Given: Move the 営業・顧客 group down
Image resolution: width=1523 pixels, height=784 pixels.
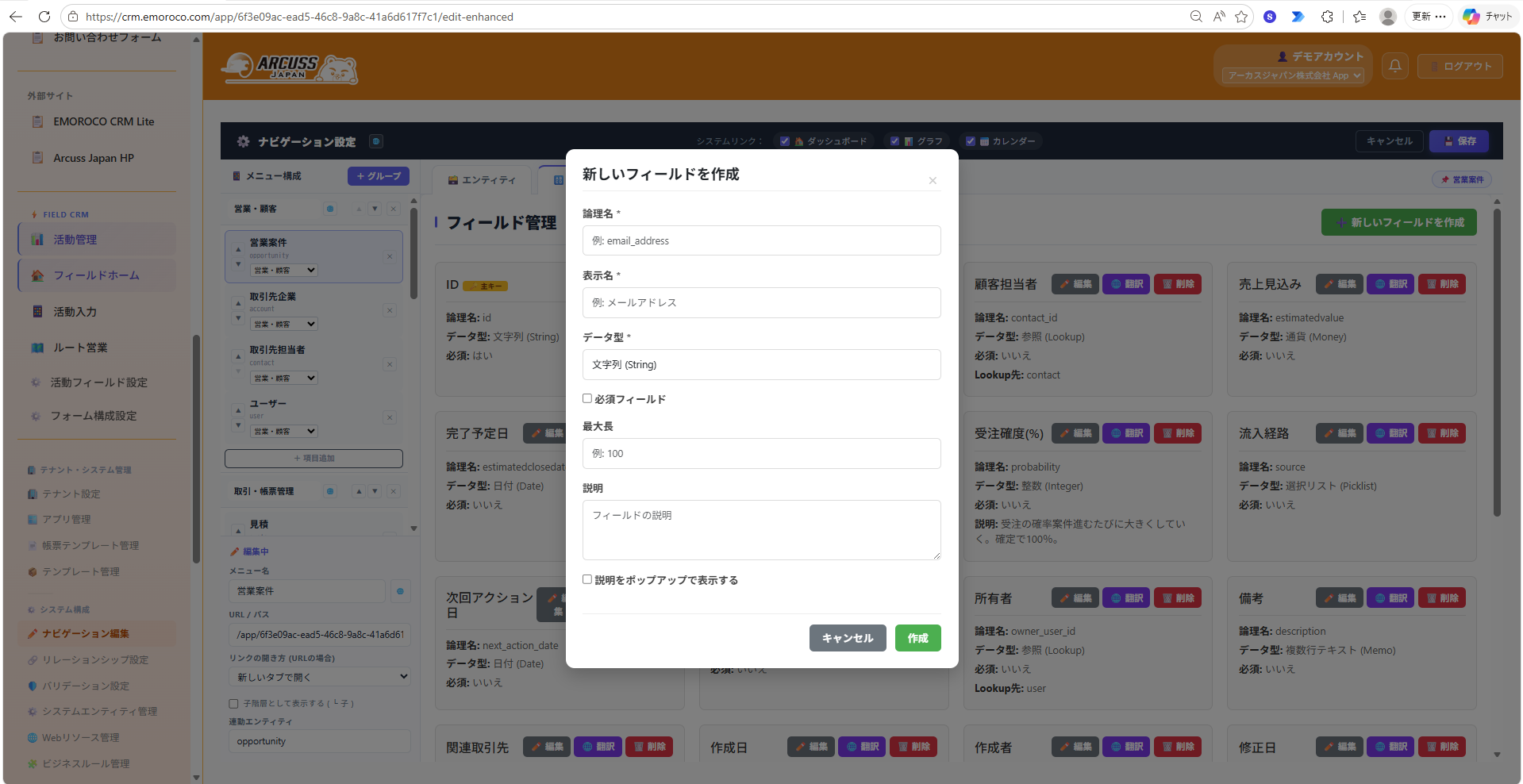Looking at the screenshot, I should click(375, 209).
